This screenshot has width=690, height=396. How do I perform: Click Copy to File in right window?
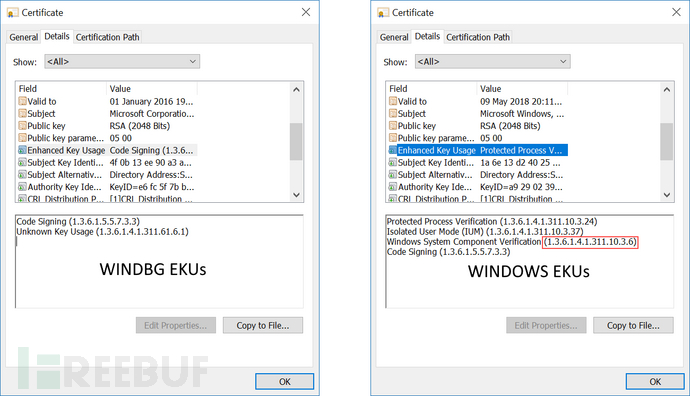point(633,326)
